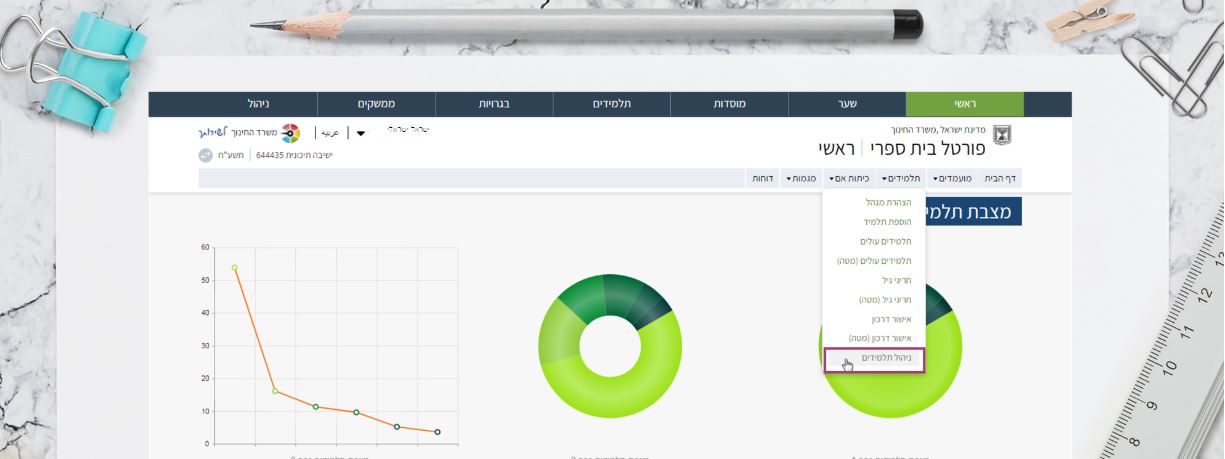Switch to the מוסדות top tab

point(729,104)
